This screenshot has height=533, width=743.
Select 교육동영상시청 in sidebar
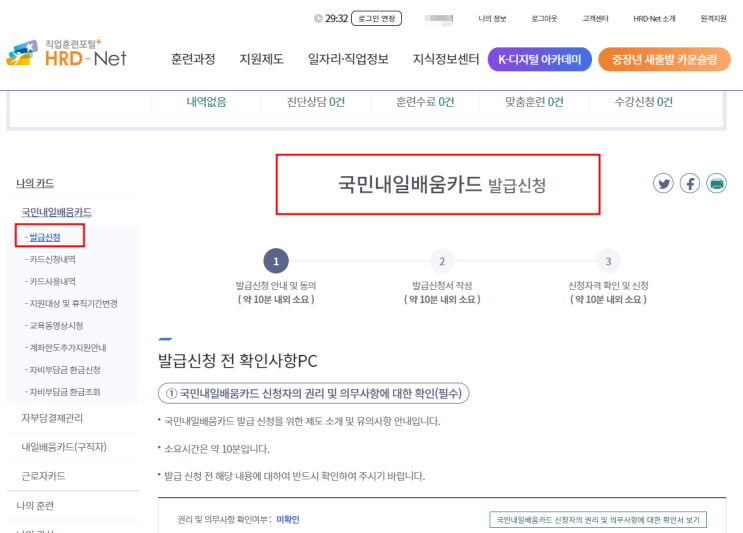tap(56, 325)
